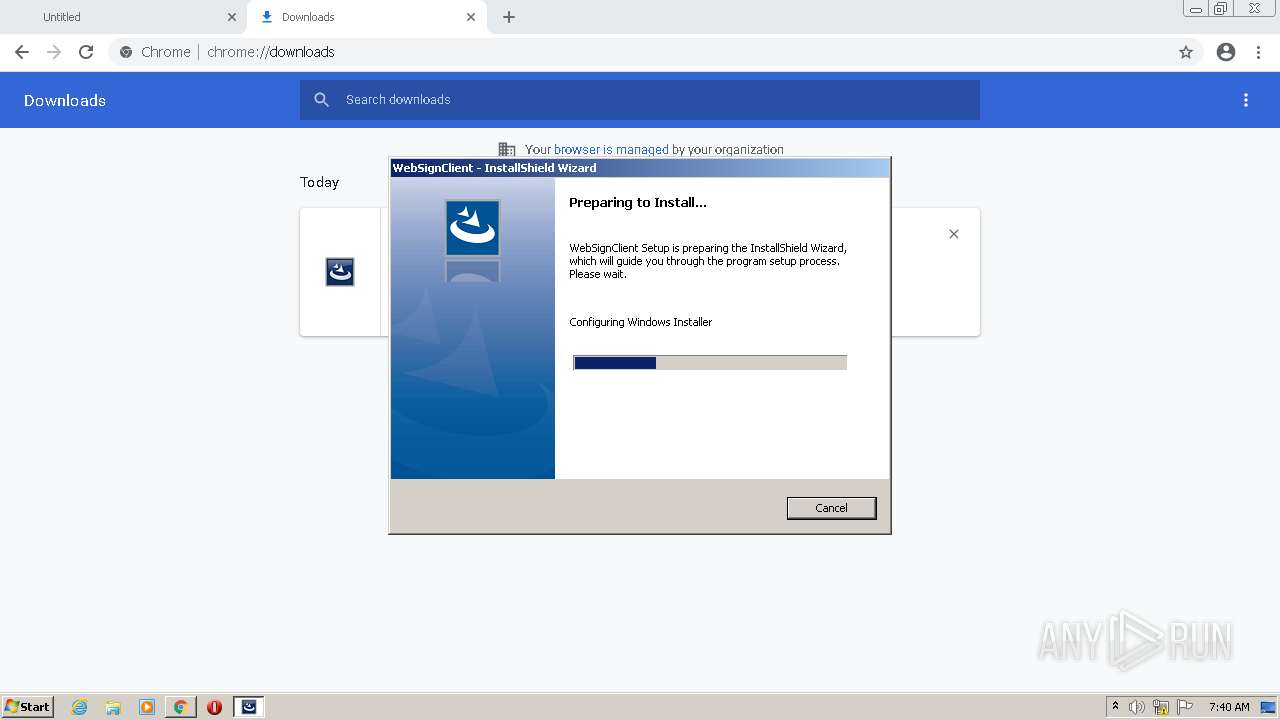
Task: Click the managed organization building icon
Action: (507, 150)
